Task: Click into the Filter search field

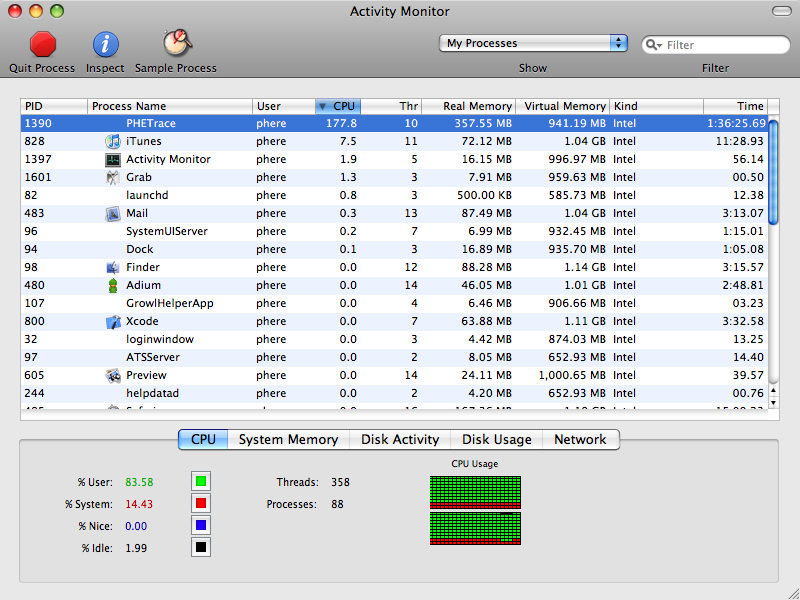Action: 715,45
